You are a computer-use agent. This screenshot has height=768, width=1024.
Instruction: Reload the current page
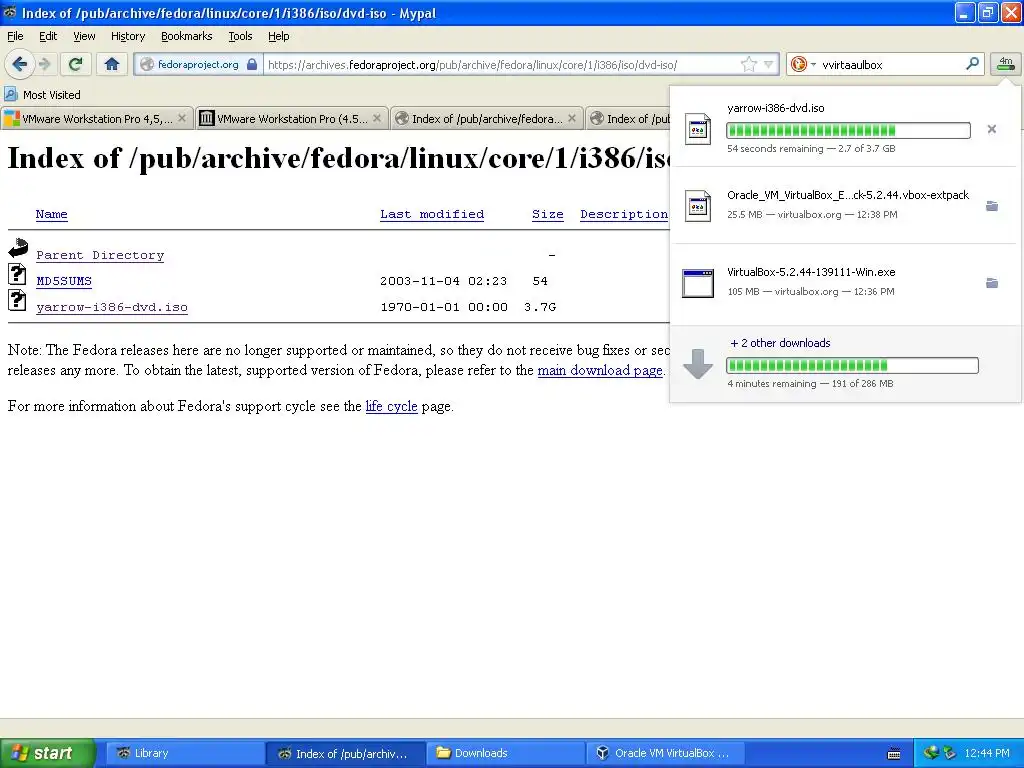(x=75, y=64)
